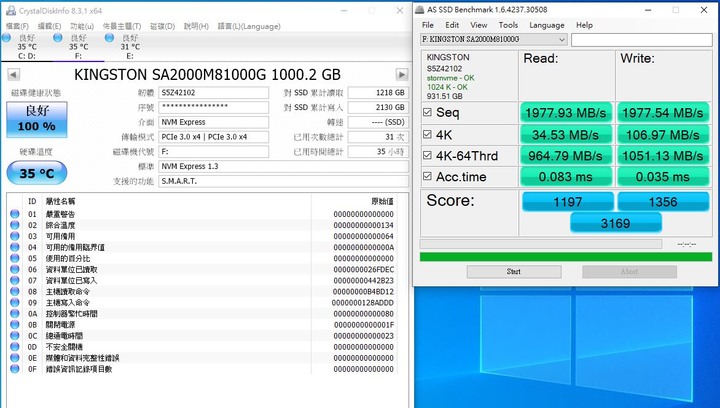Click the 1218 GB total reads value
Viewport: 720px width, 408px height.
coord(378,93)
